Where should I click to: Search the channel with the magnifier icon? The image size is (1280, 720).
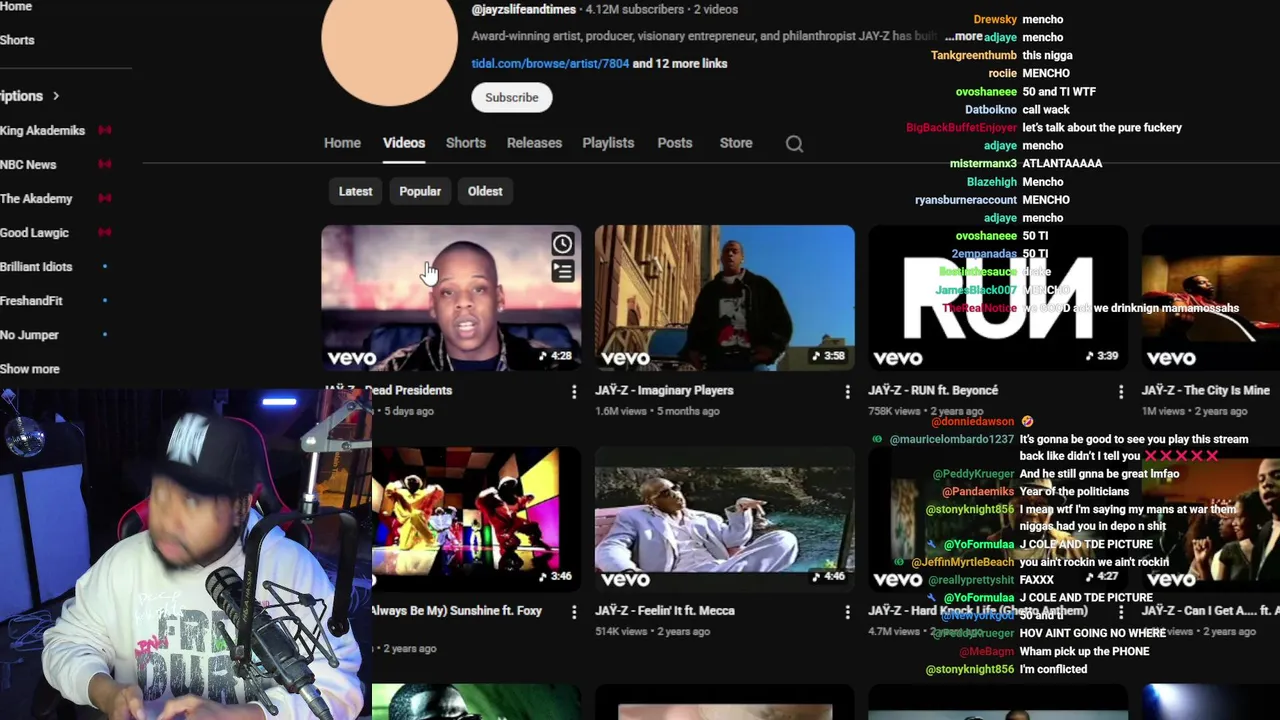794,144
